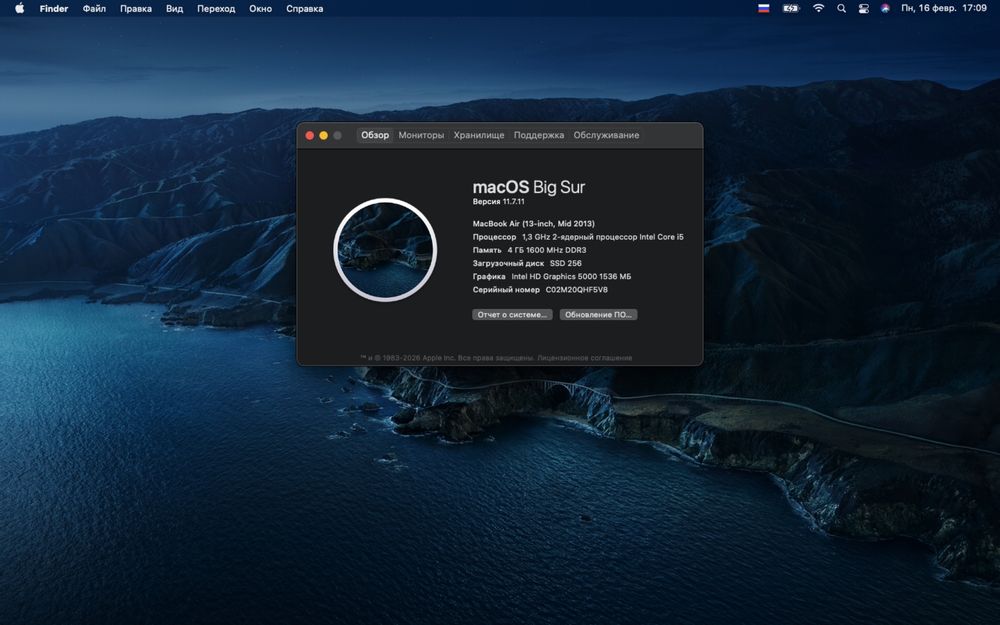This screenshot has height=625, width=1000.
Task: Click the serial number C02M20QHF5V8
Action: pos(577,290)
